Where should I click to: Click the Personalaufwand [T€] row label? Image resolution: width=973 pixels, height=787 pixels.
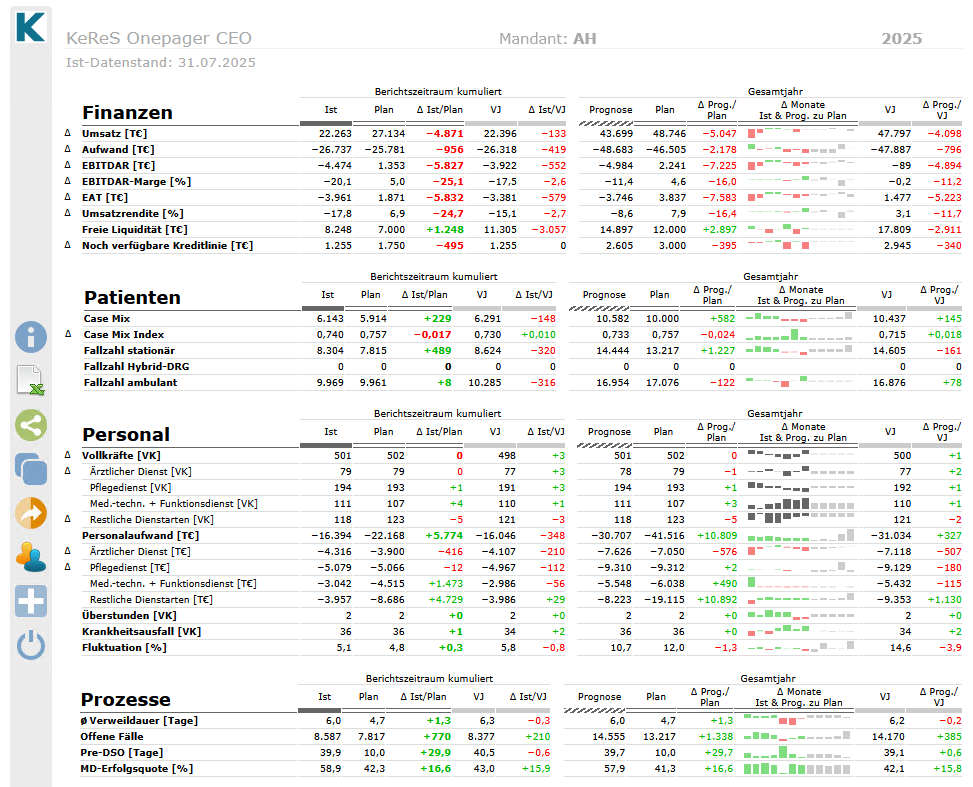pos(140,536)
